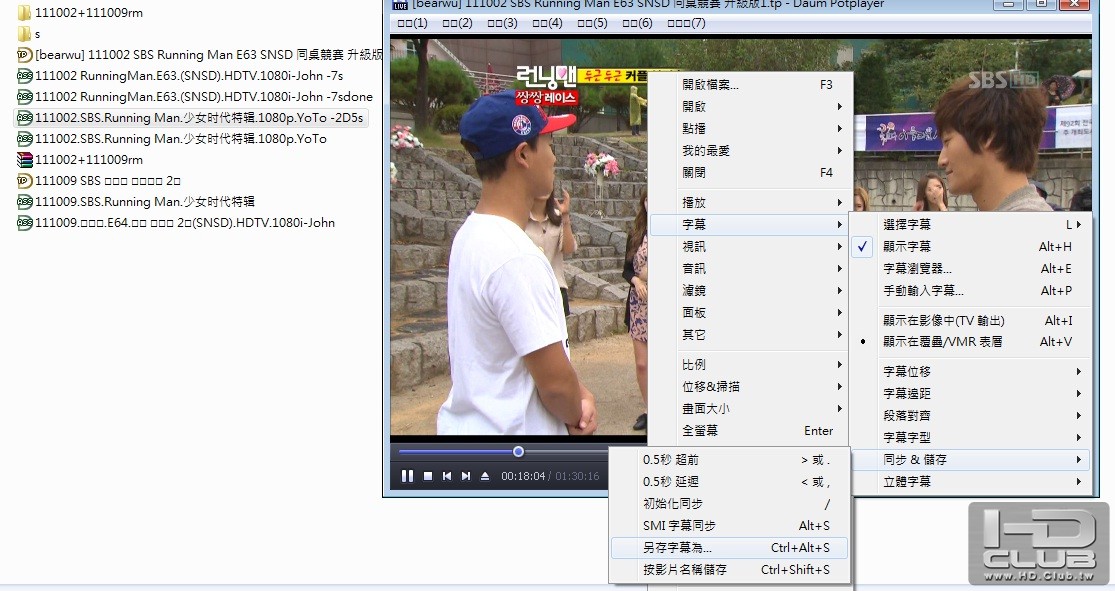
Task: Click 初始化同步 entry
Action: (x=730, y=504)
